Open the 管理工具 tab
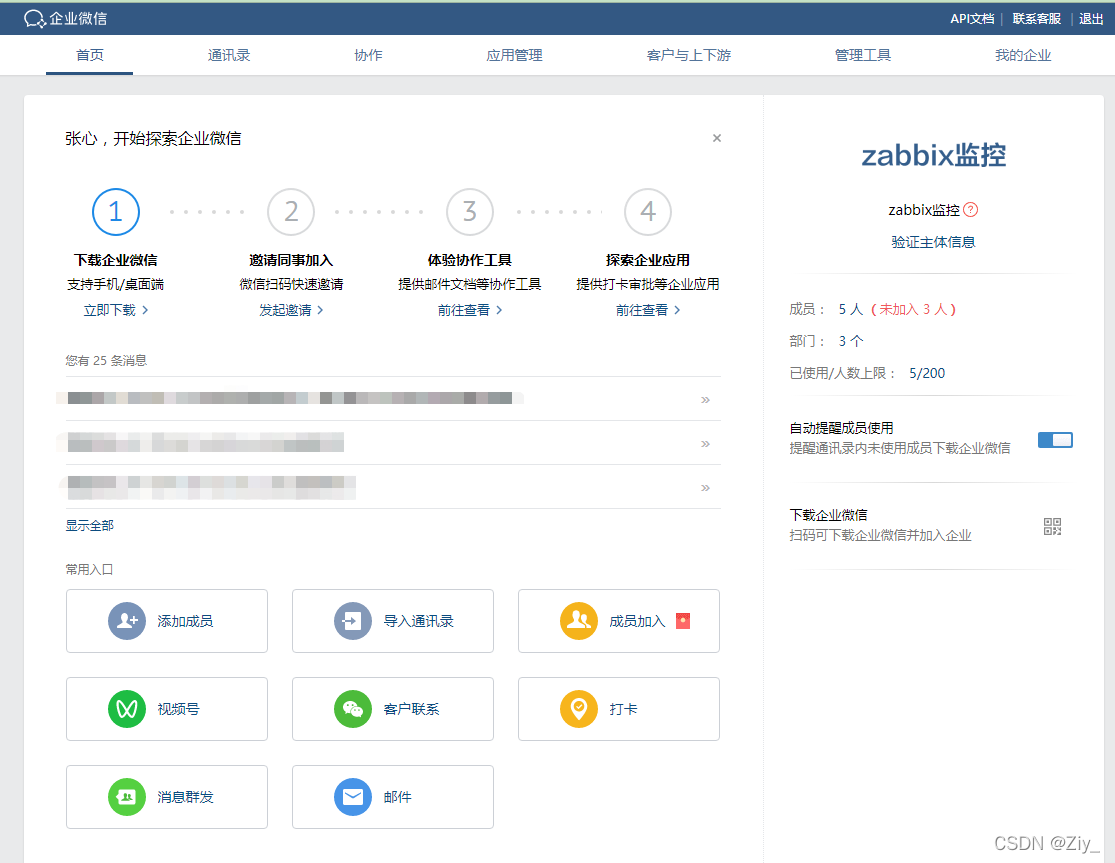This screenshot has height=863, width=1115. point(863,55)
